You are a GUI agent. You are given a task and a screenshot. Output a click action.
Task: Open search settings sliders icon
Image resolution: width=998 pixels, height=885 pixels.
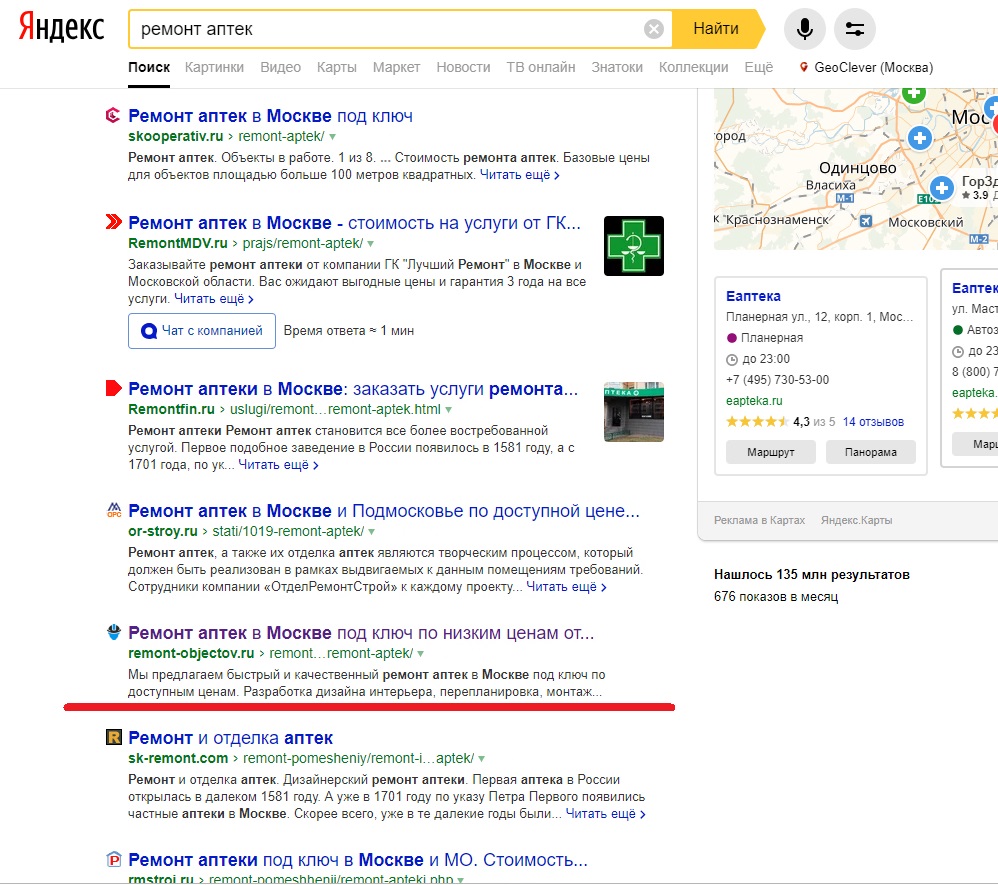855,29
